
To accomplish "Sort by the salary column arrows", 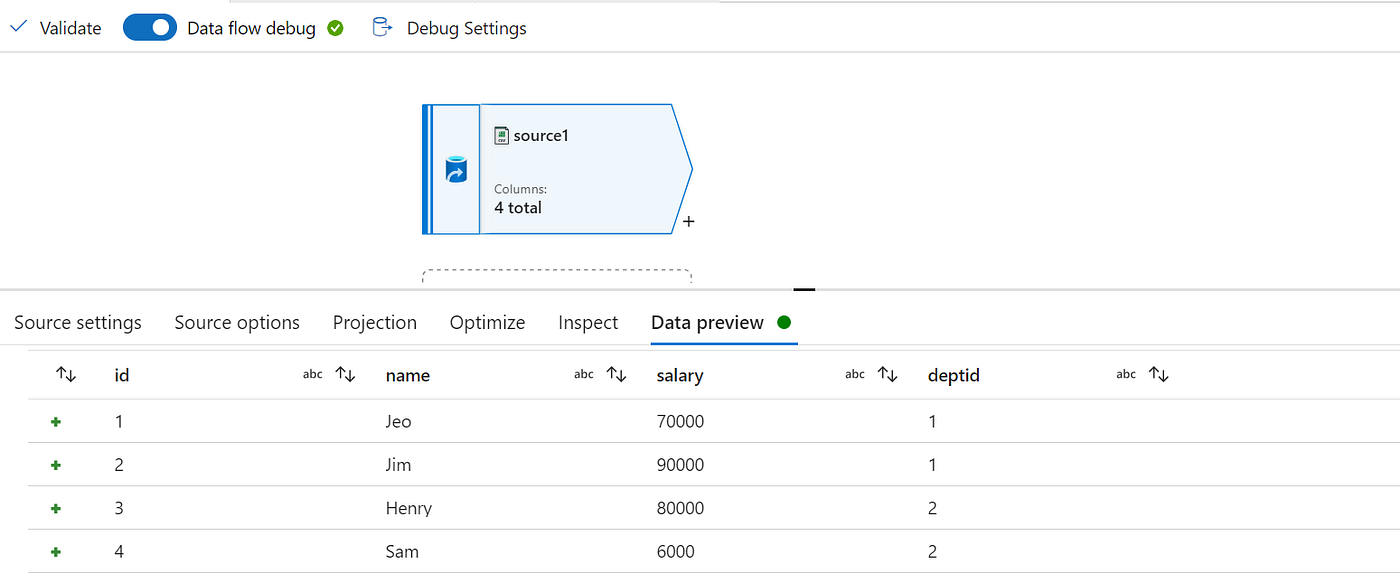I will pyautogui.click(x=887, y=375).
